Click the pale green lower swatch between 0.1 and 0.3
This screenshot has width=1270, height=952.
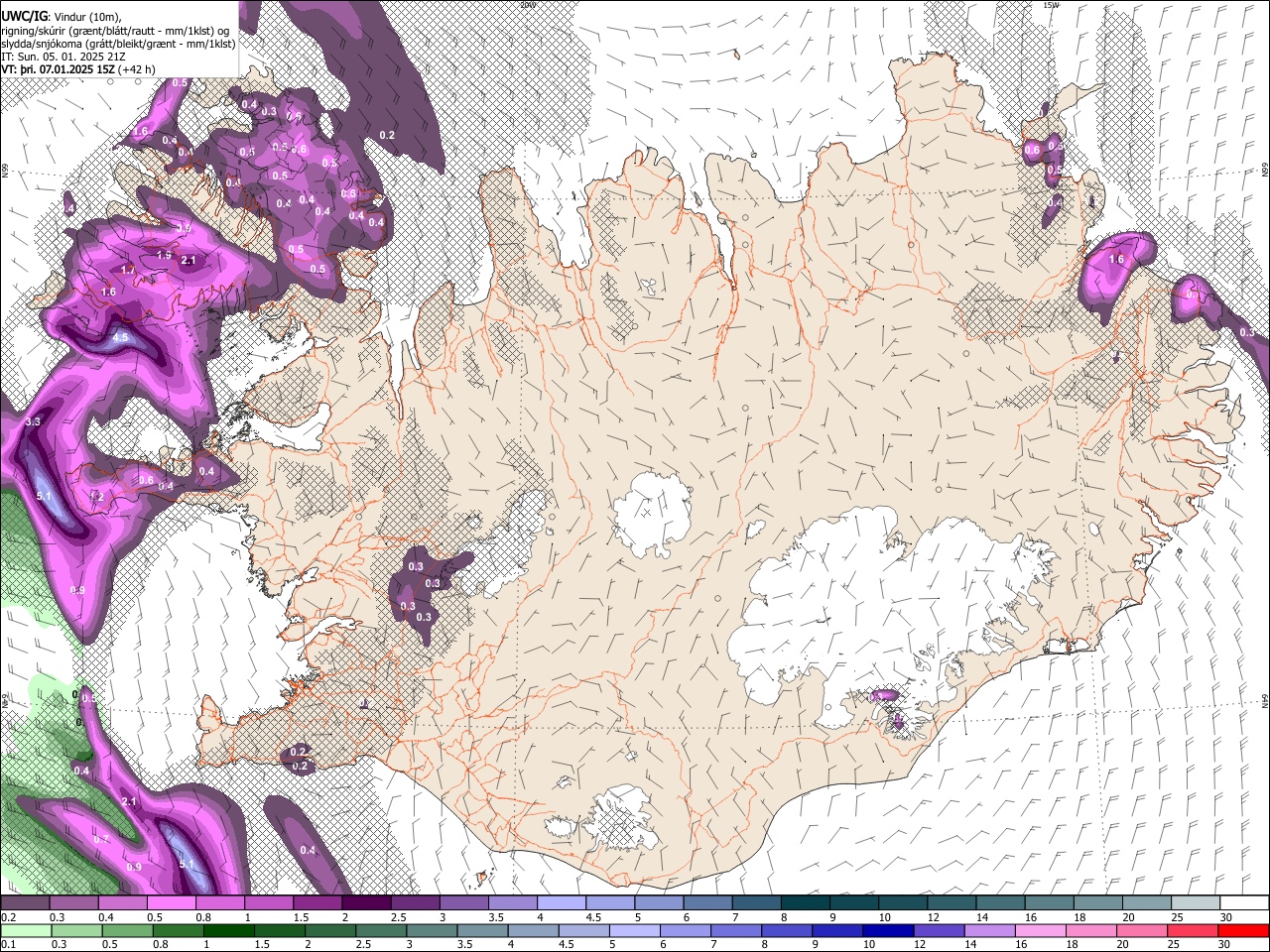(x=25, y=930)
